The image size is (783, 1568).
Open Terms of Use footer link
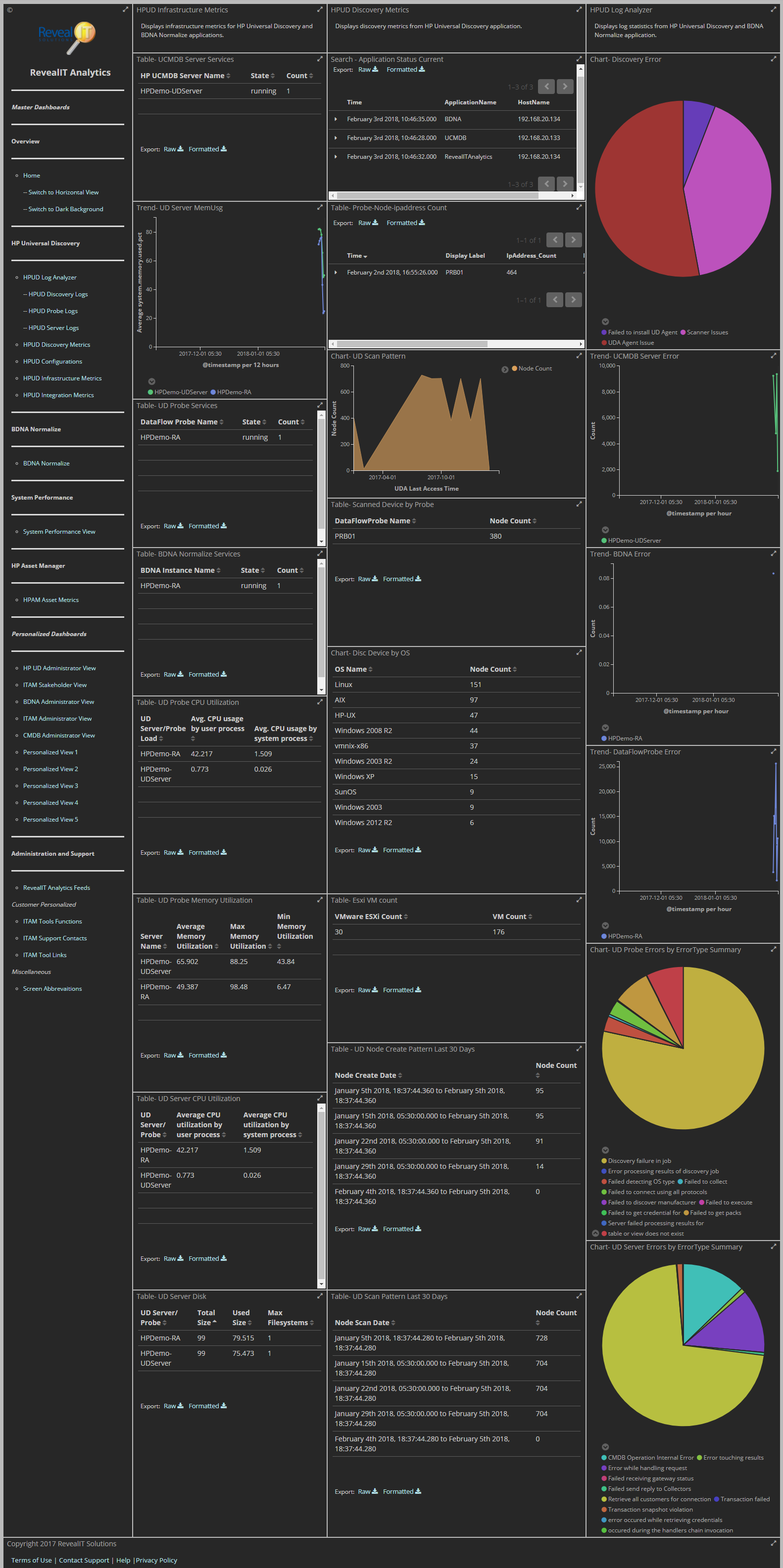click(32, 1560)
